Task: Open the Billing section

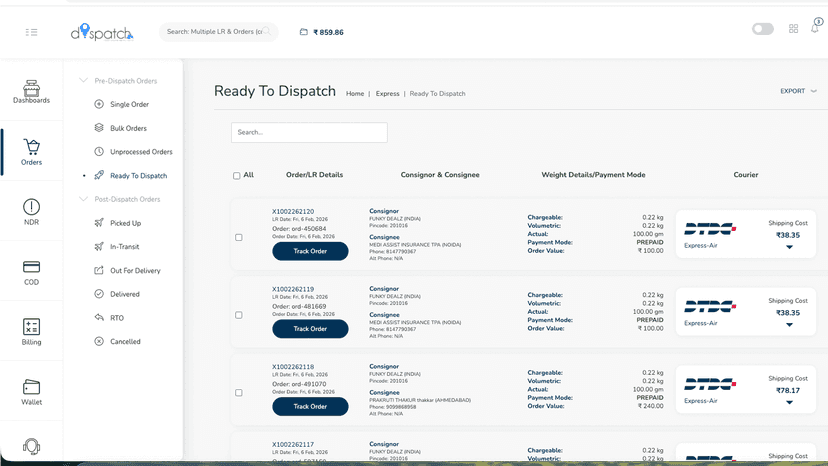Action: click(x=31, y=332)
